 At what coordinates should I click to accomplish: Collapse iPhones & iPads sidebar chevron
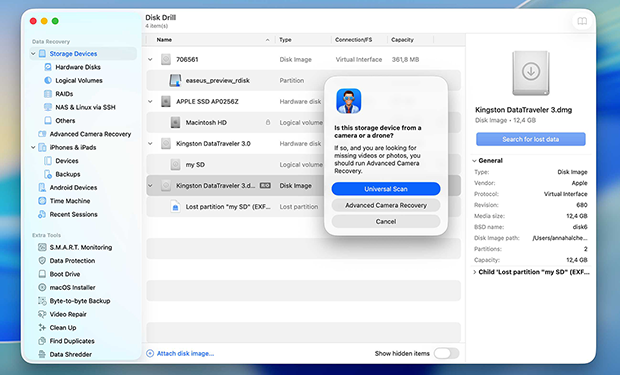tap(33, 147)
